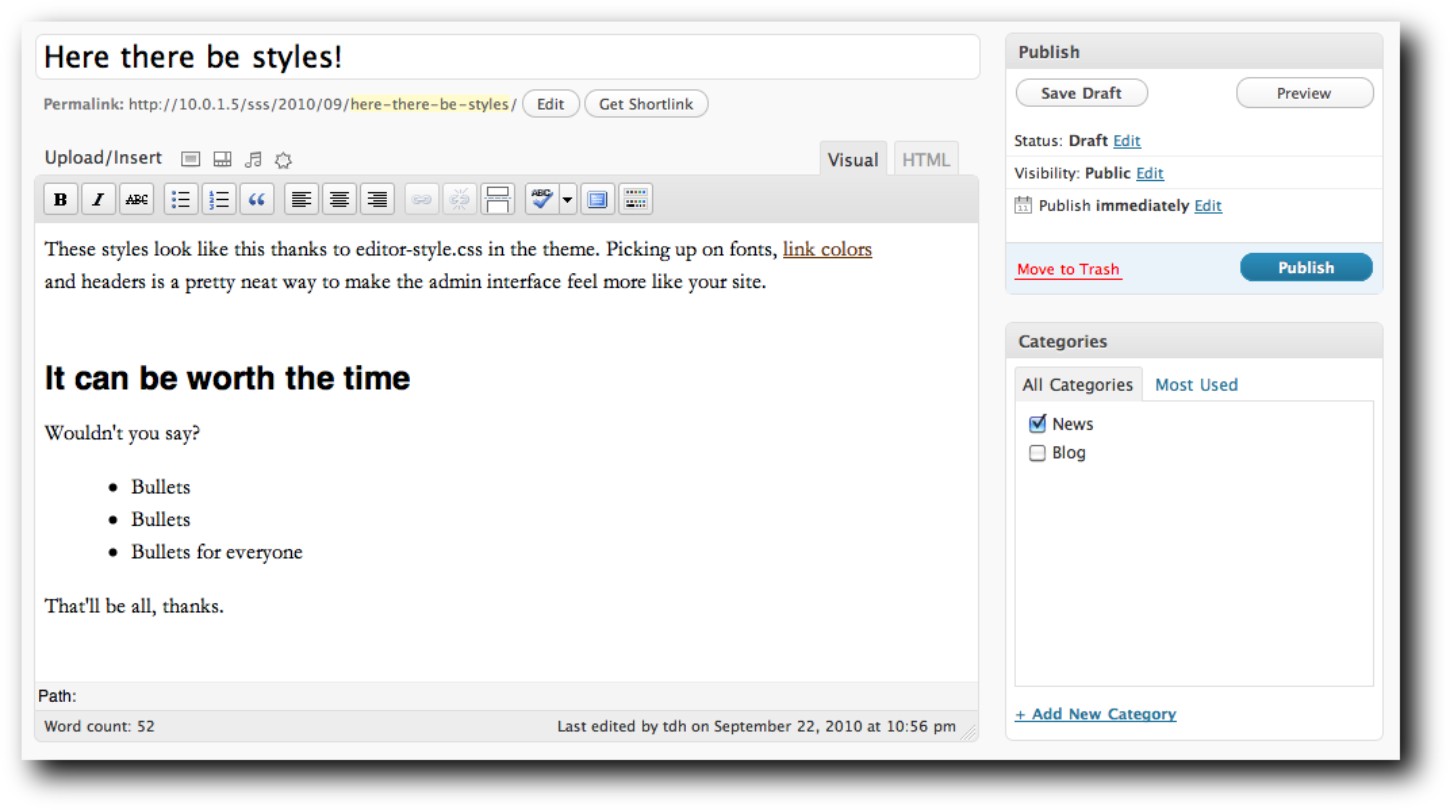Click the Categories panel header
Viewport: 1450px width, 810px height.
[x=1194, y=341]
